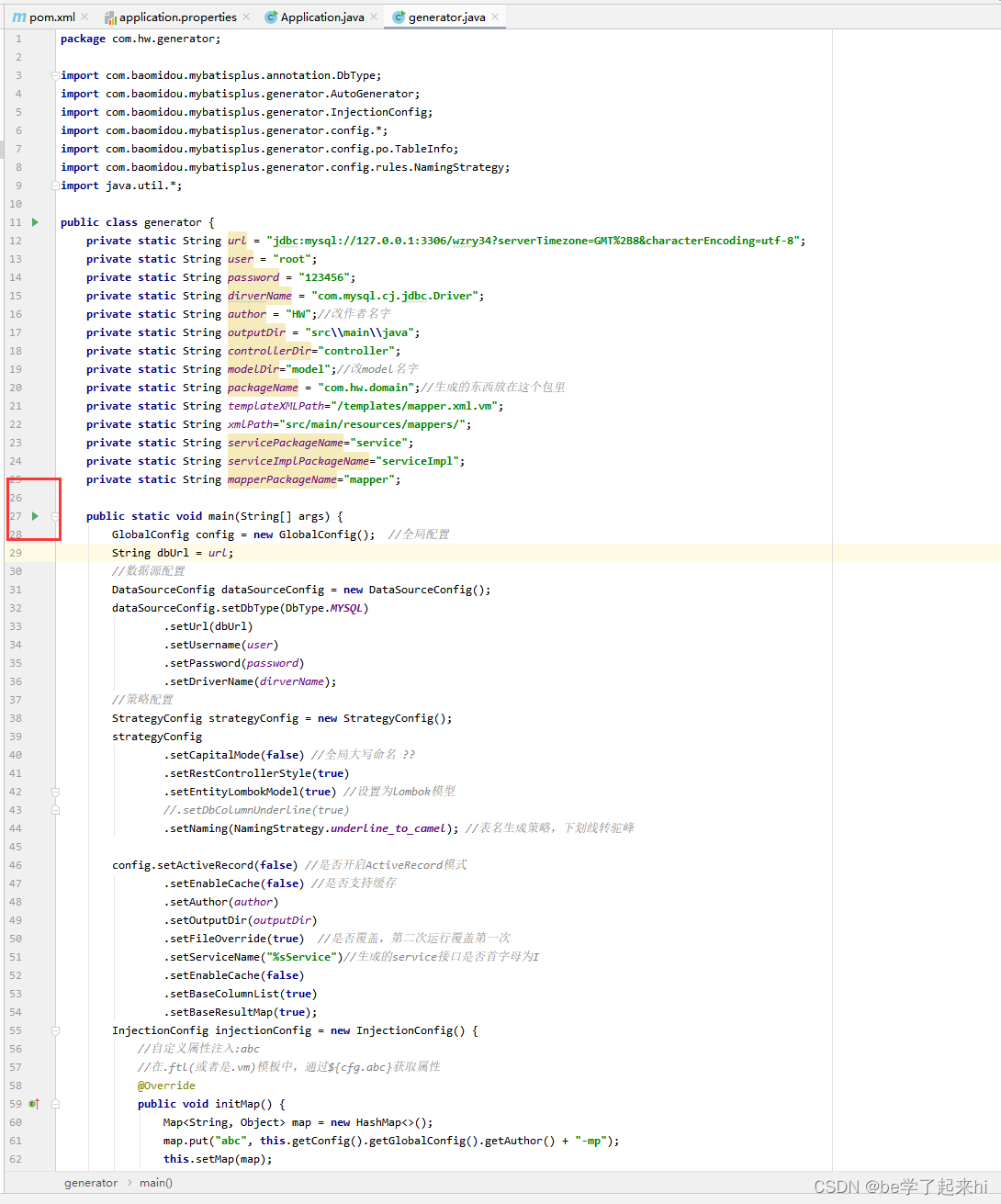This screenshot has height=1204, width=1001.
Task: Click the underline_to_camel constant
Action: (x=388, y=828)
